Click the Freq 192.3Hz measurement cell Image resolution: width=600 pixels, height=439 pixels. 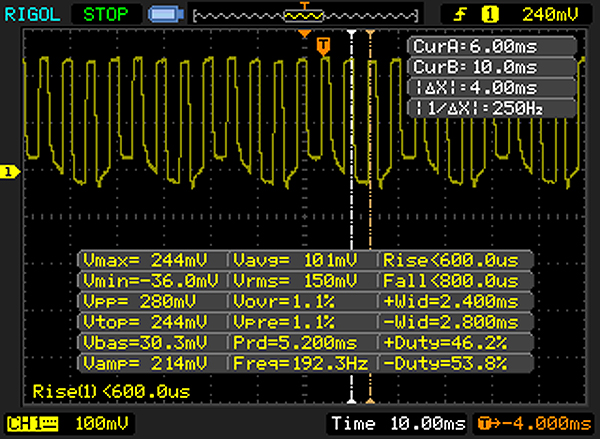[x=303, y=362]
